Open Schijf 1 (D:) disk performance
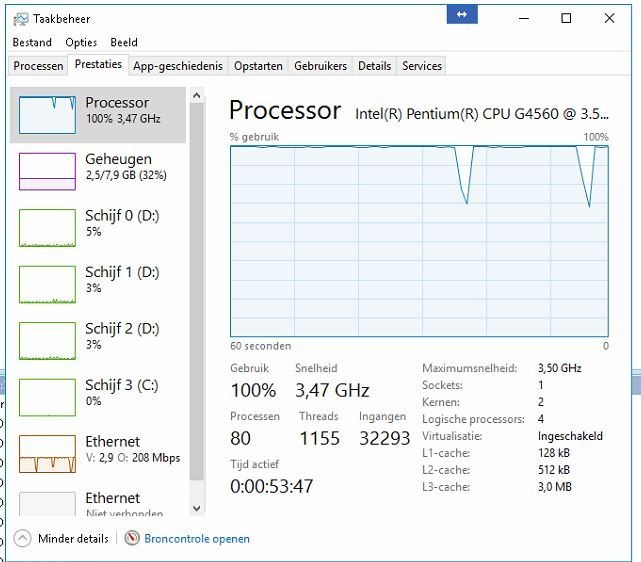 [47, 284]
